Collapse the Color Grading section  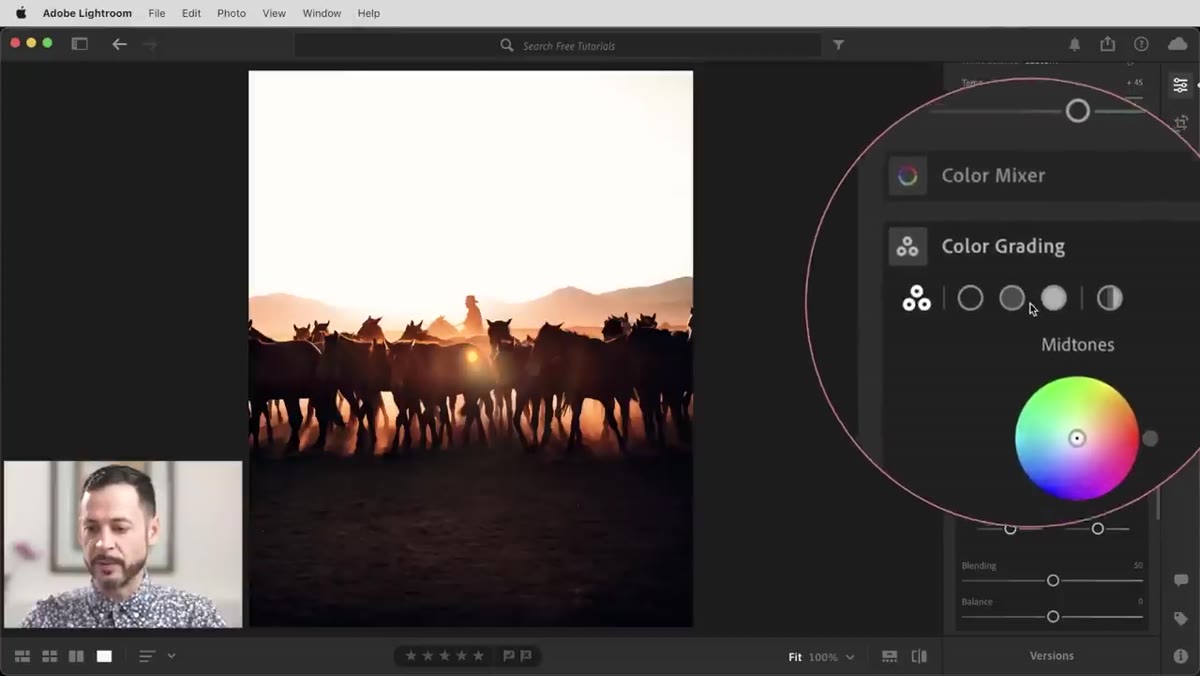(x=1003, y=246)
